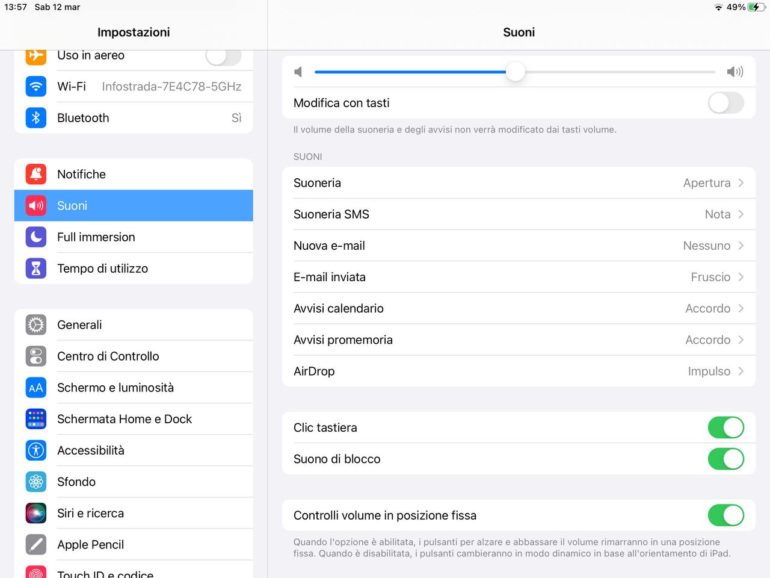The image size is (770, 578).
Task: Tap the Wi-Fi icon in the settings sidebar
Action: coord(36,86)
